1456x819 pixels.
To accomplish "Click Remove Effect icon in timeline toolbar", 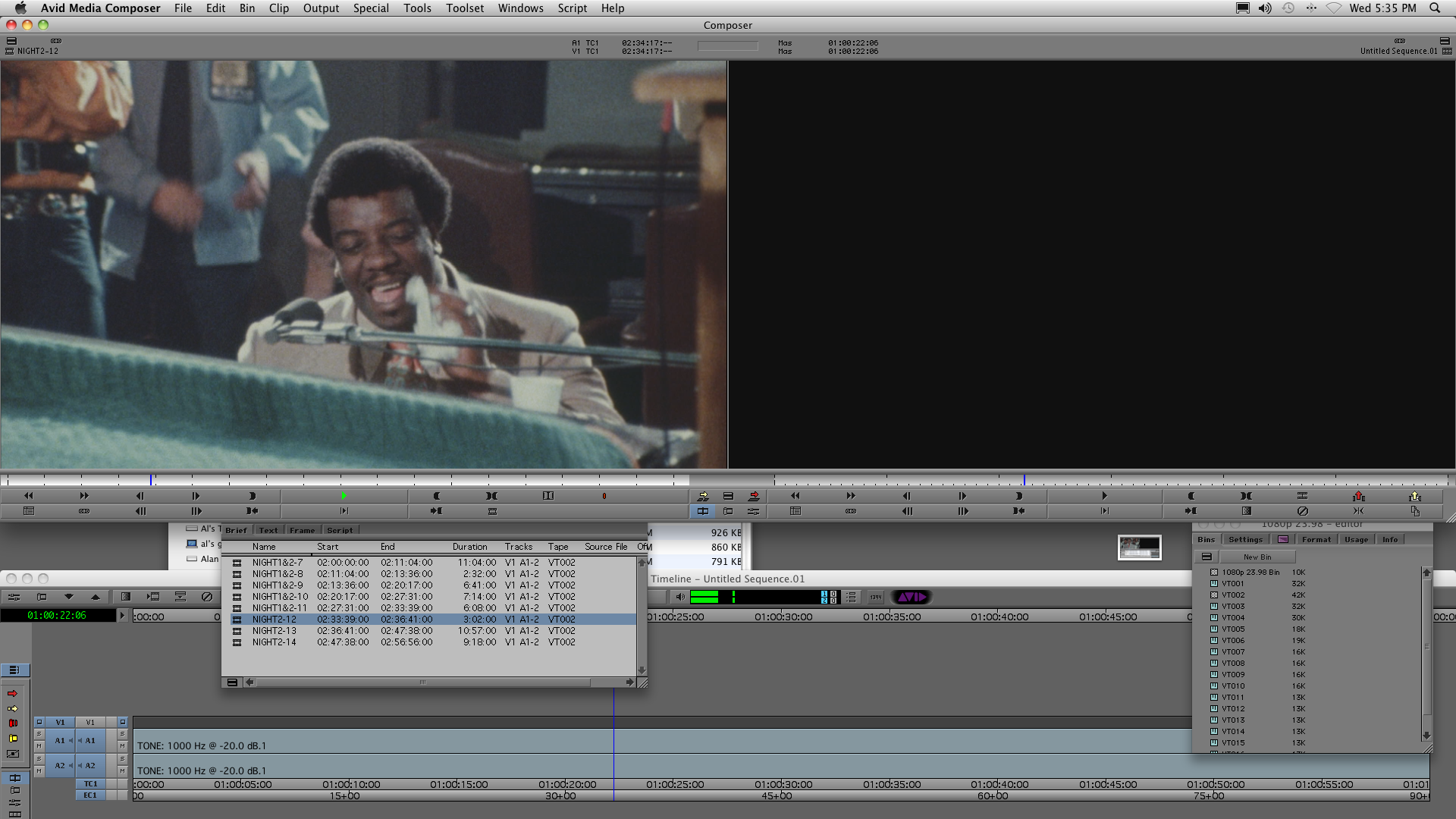I will click(206, 598).
